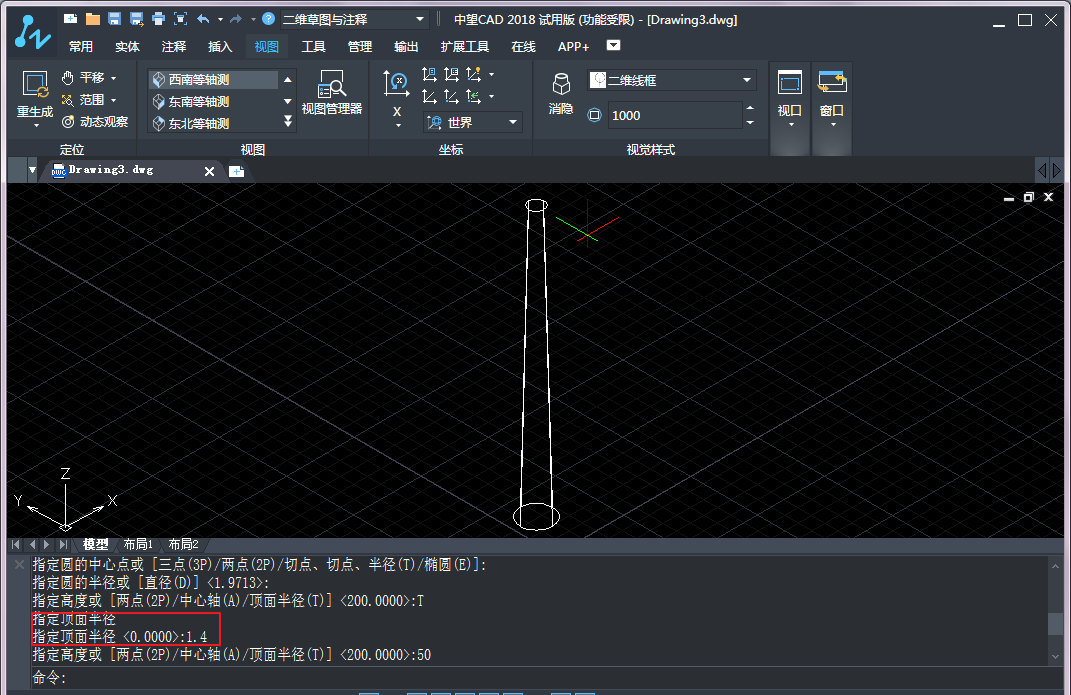The image size is (1071, 695).
Task: Select the 动态观察 orbit tool
Action: click(x=95, y=122)
